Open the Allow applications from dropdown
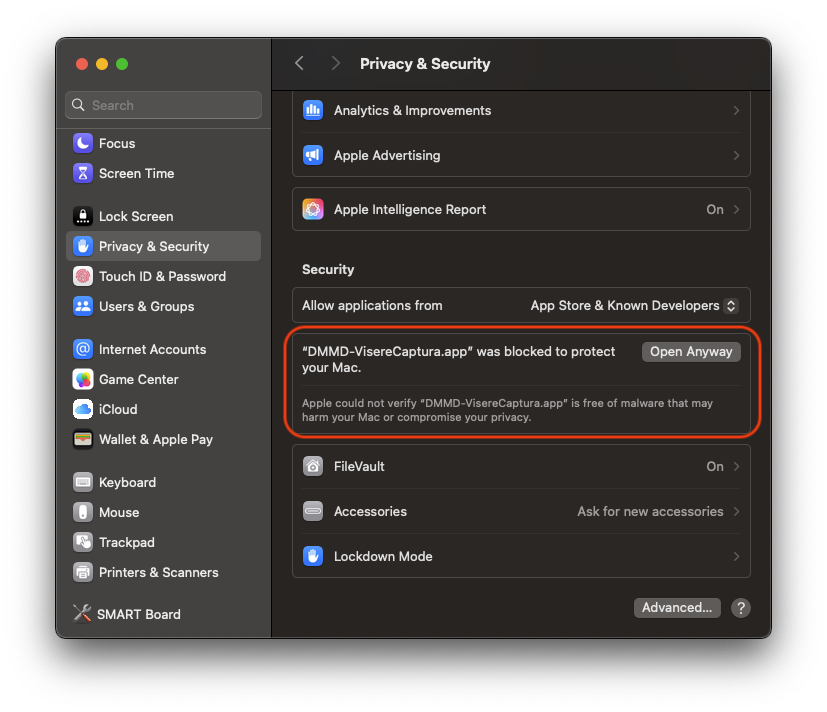Viewport: 827px width, 712px height. tap(634, 305)
